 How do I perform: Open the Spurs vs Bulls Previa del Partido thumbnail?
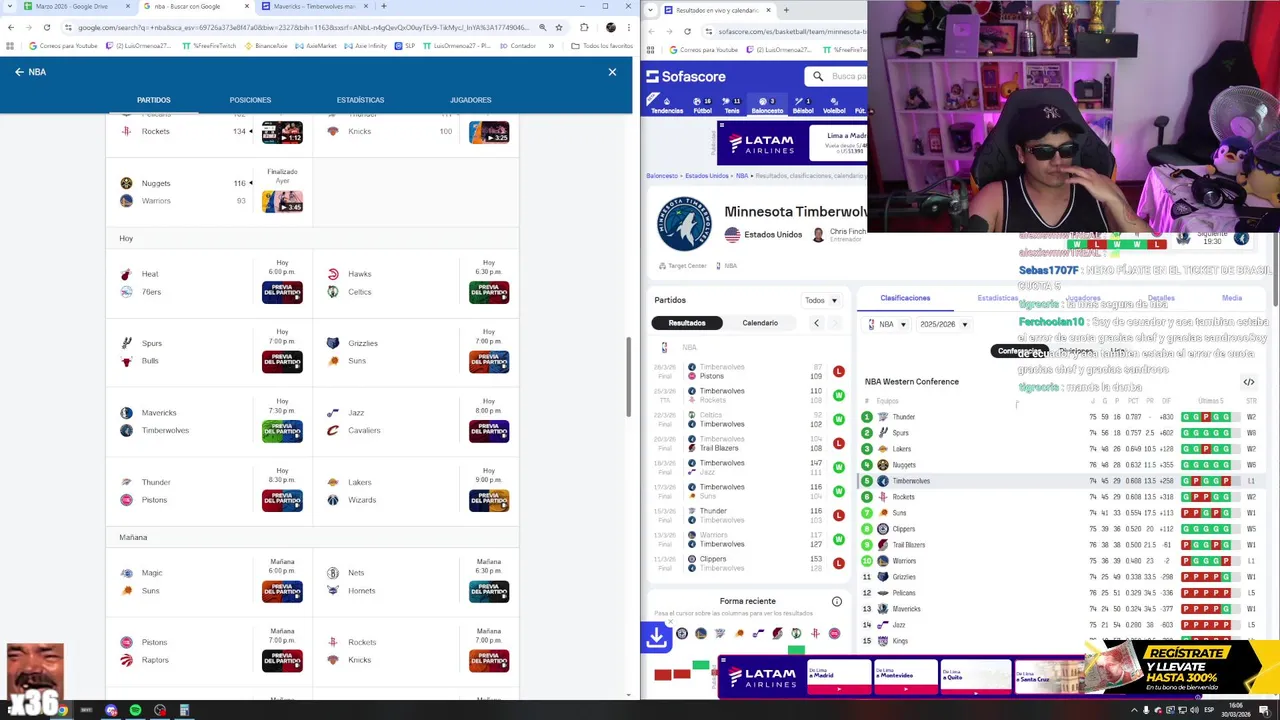point(282,361)
